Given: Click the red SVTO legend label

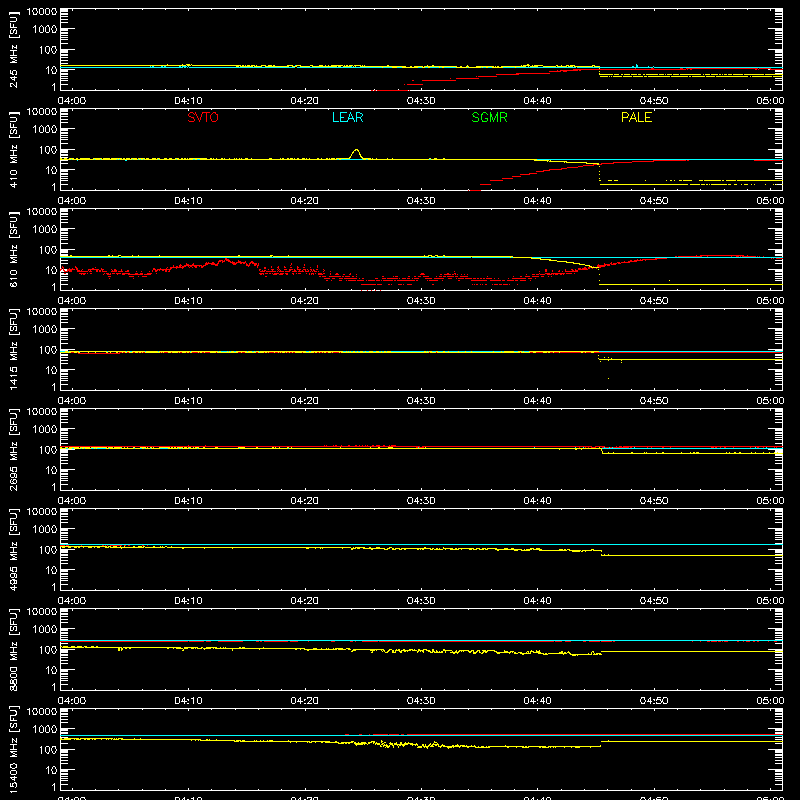Looking at the screenshot, I should coord(203,117).
